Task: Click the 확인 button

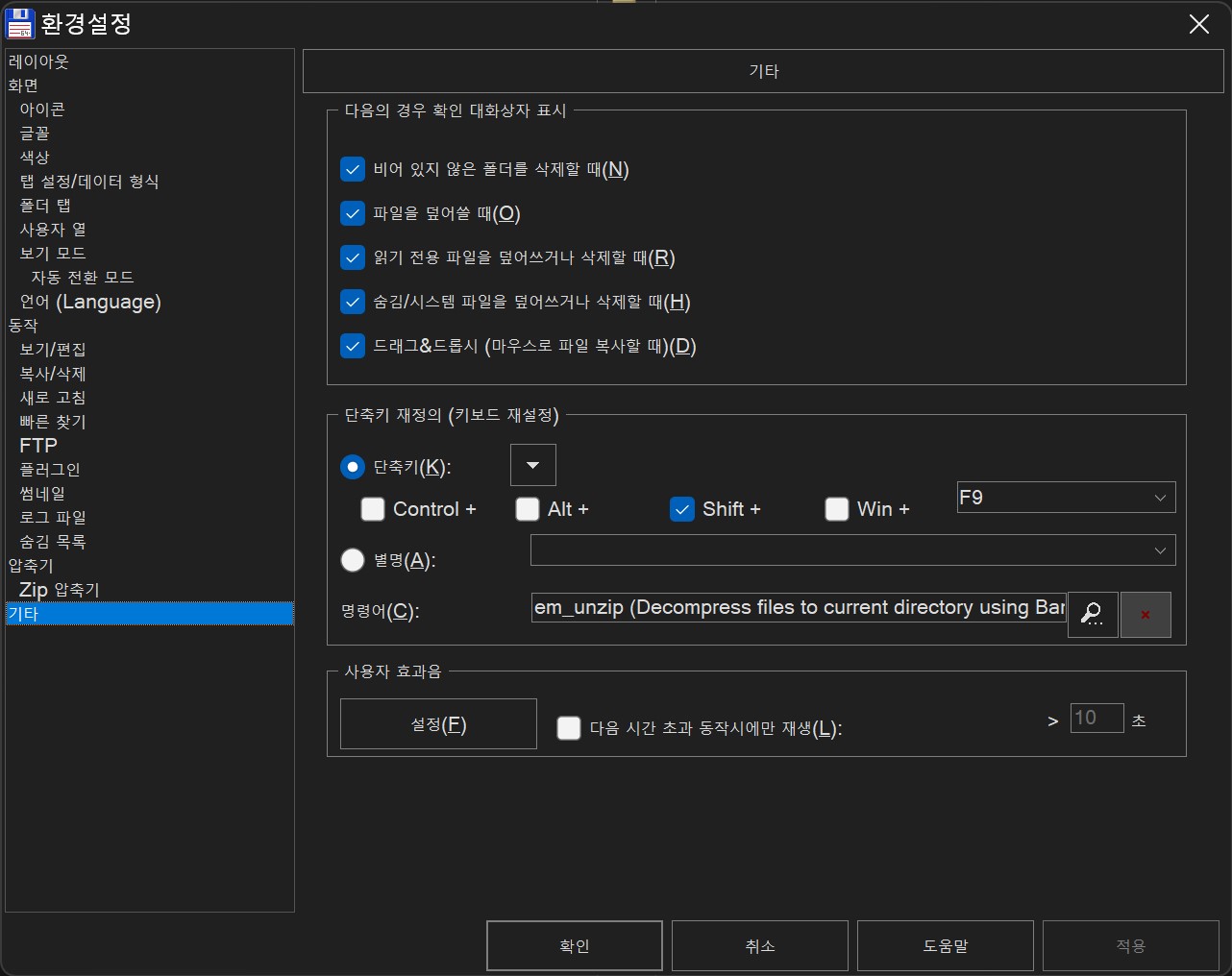Action: tap(575, 946)
